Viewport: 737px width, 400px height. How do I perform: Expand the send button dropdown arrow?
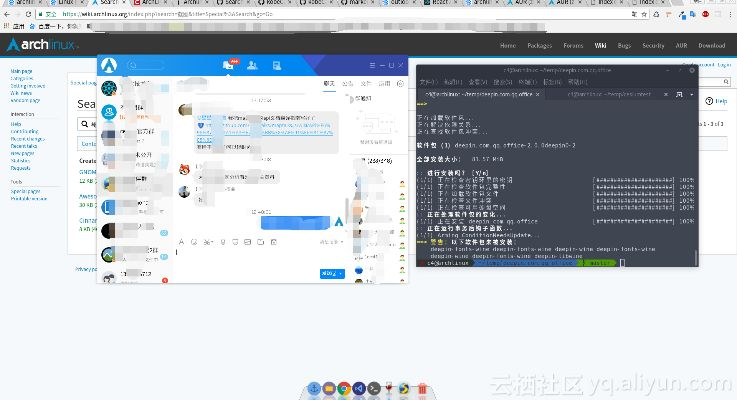click(x=345, y=273)
